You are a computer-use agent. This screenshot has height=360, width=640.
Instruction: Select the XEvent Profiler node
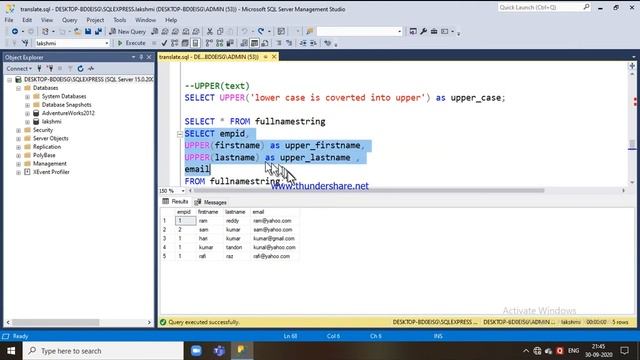(x=51, y=172)
